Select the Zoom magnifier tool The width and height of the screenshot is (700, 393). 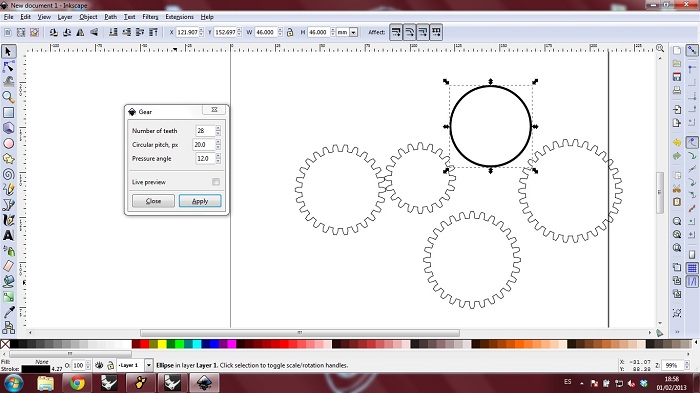point(8,97)
